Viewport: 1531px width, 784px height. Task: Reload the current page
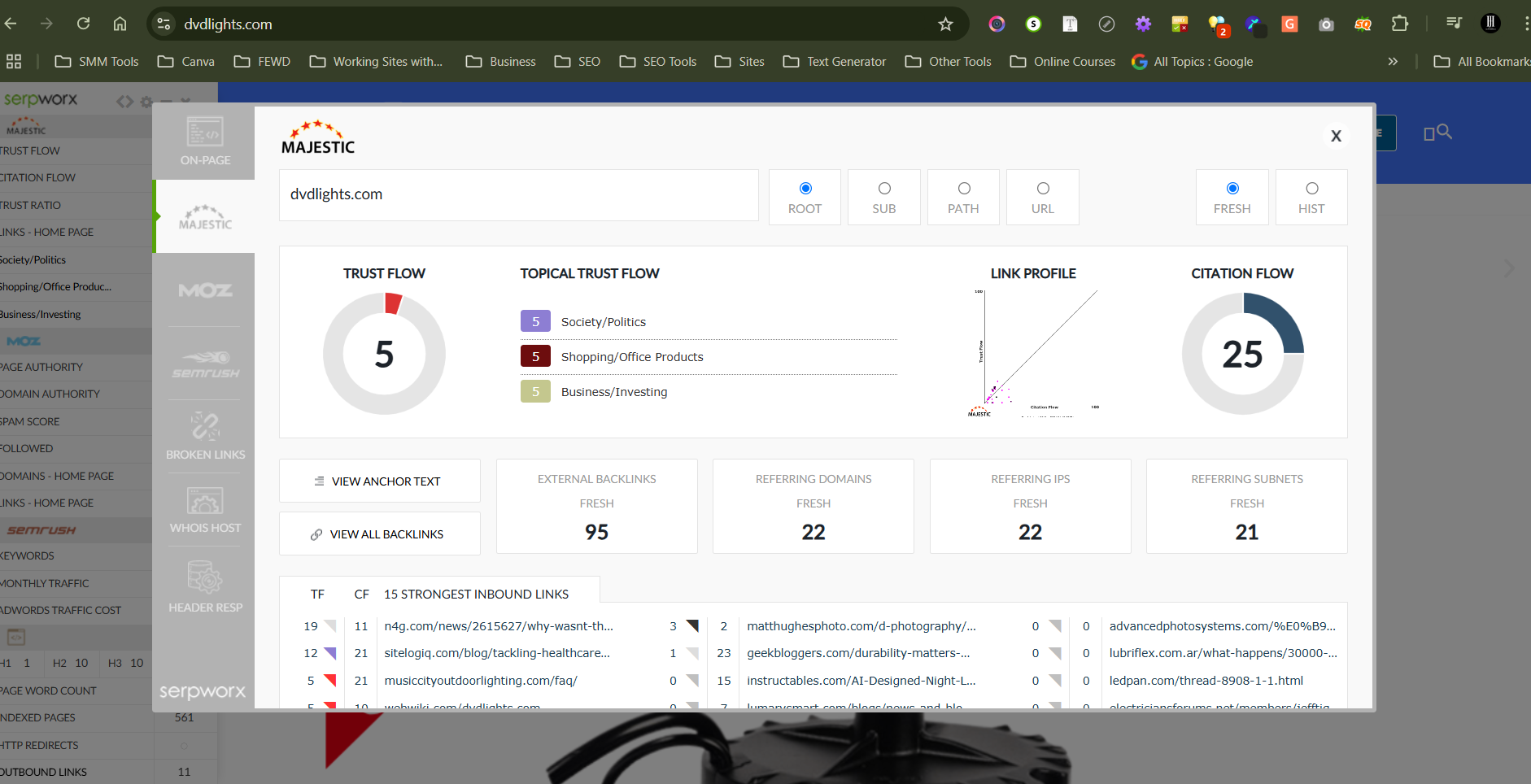83,24
